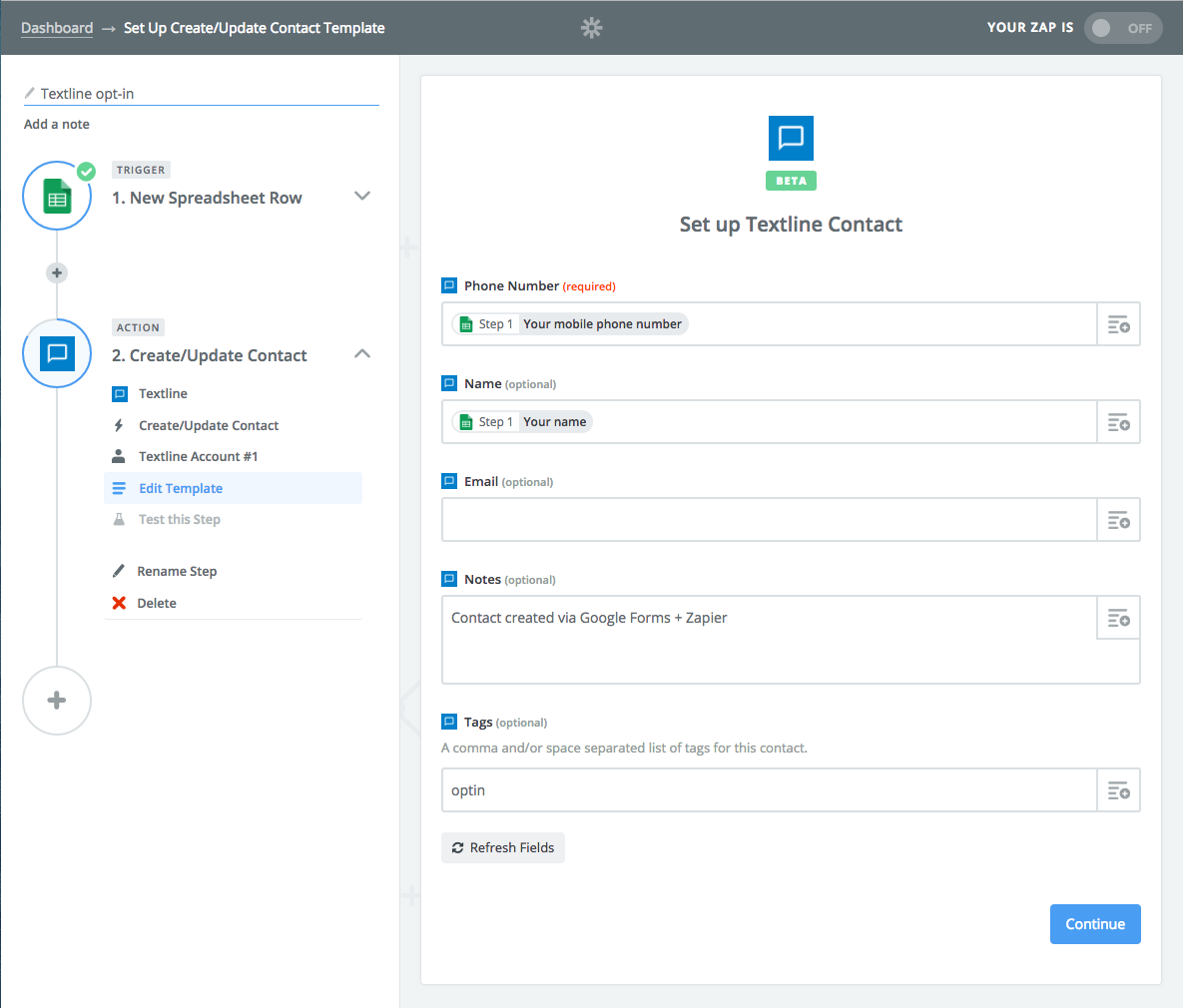1183x1008 pixels.
Task: Click the Textline icon beside Notes label
Action: tap(449, 580)
